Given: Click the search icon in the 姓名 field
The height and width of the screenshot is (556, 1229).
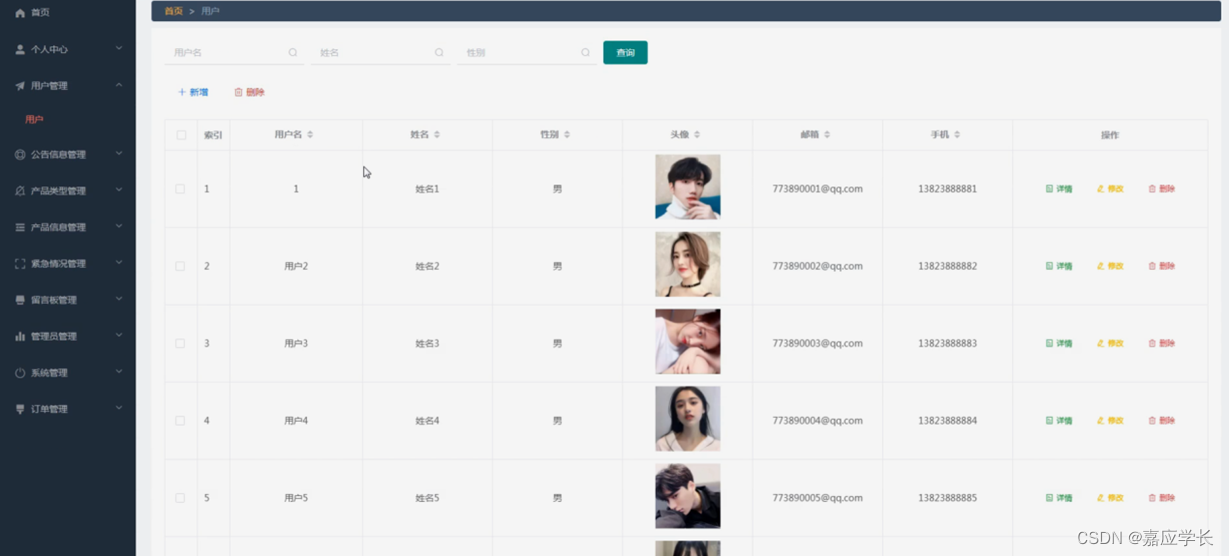Looking at the screenshot, I should coord(439,52).
